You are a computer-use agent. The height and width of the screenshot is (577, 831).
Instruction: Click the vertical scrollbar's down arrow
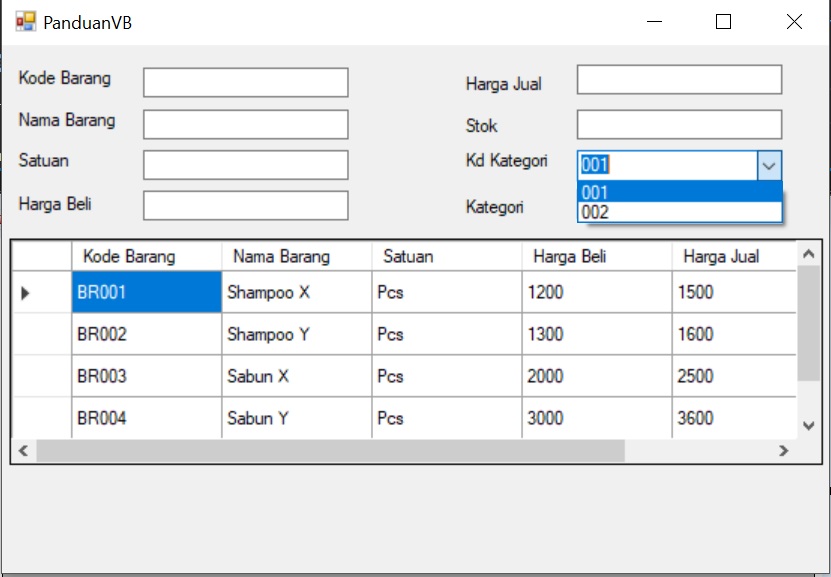808,424
